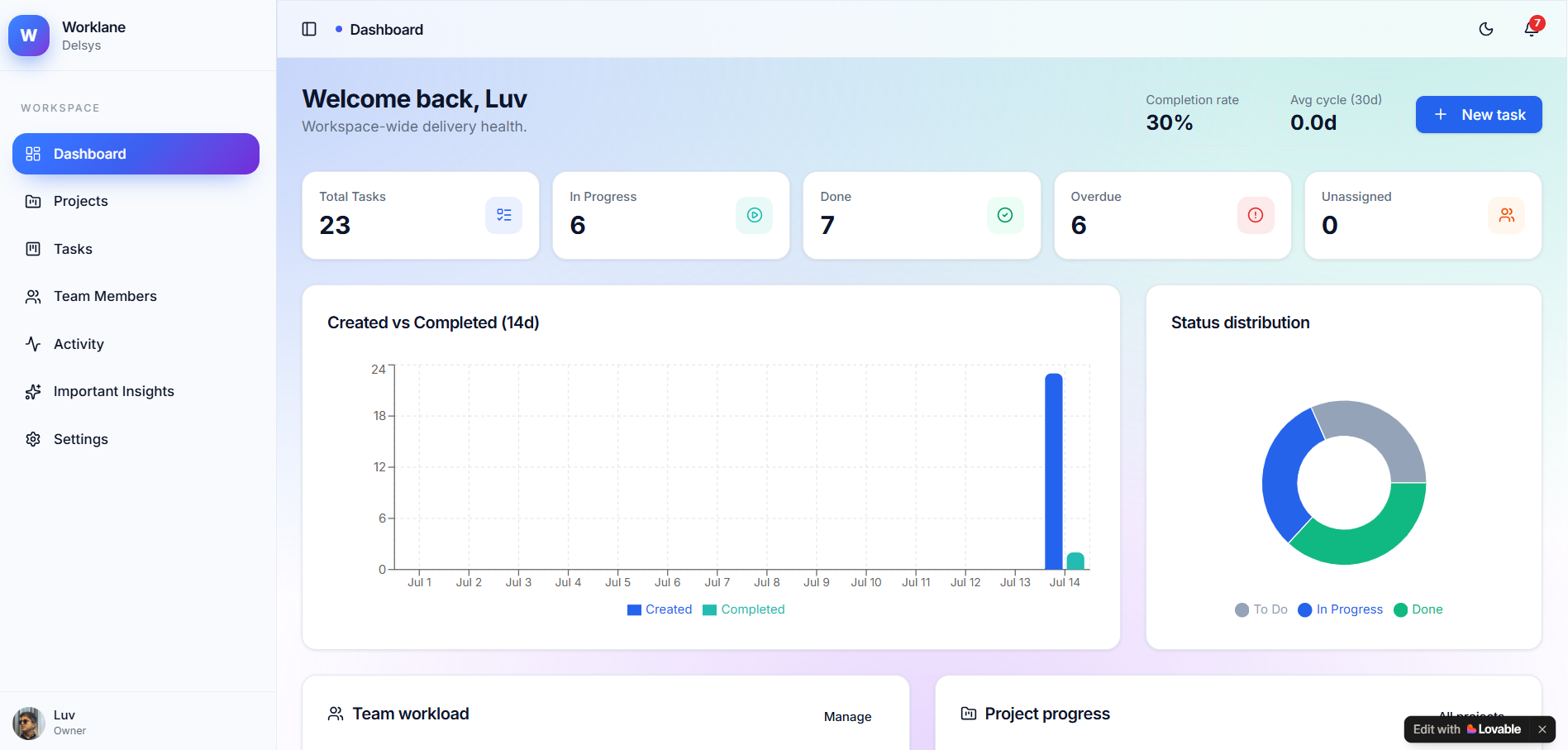Toggle the Created series in chart legend

click(660, 609)
